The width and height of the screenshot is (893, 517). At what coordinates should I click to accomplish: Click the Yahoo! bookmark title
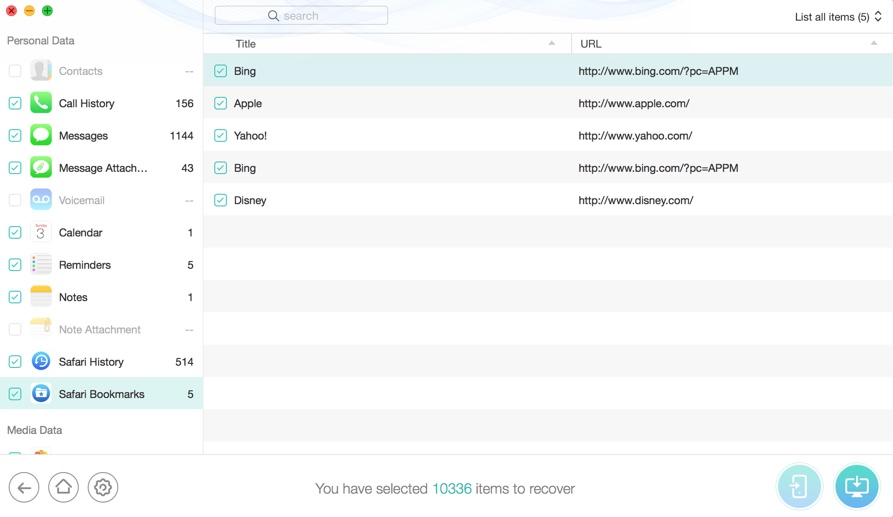(x=250, y=136)
